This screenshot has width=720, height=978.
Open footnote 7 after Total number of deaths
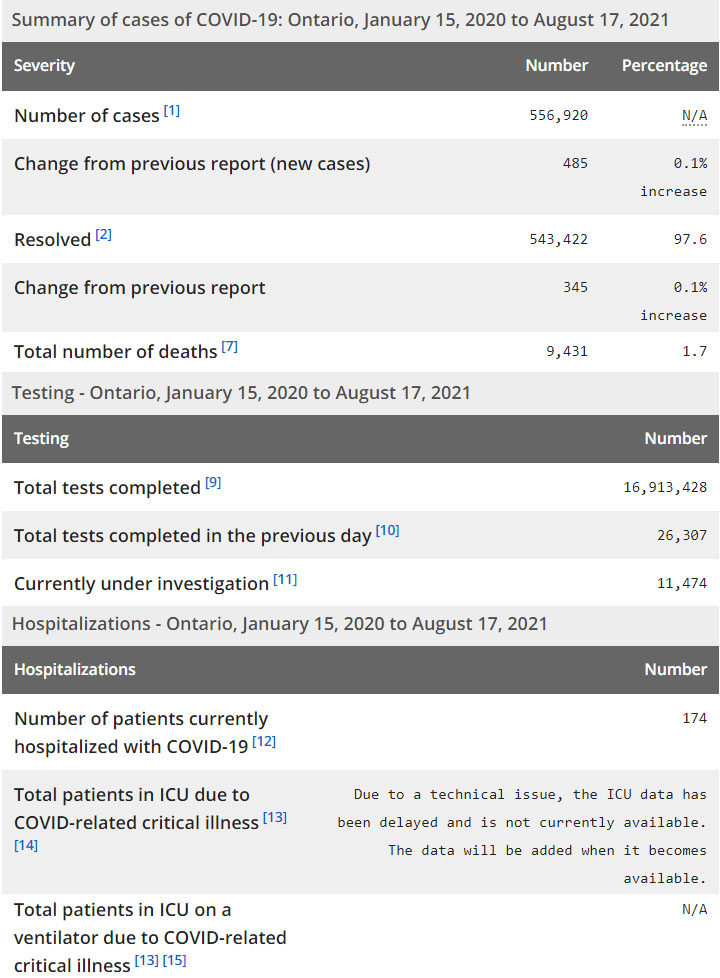click(x=230, y=347)
